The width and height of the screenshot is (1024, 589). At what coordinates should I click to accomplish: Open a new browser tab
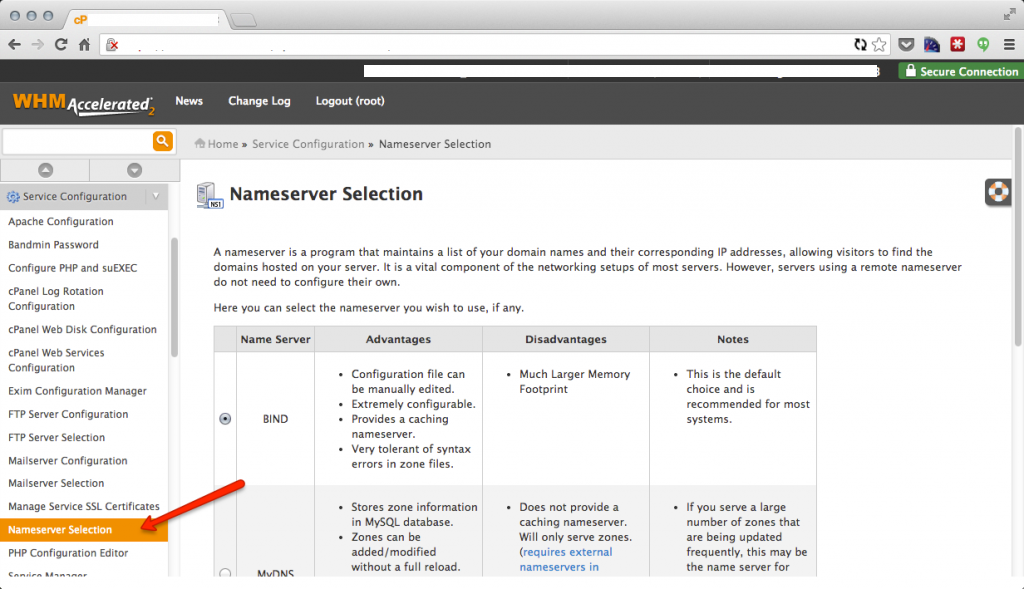tap(244, 20)
